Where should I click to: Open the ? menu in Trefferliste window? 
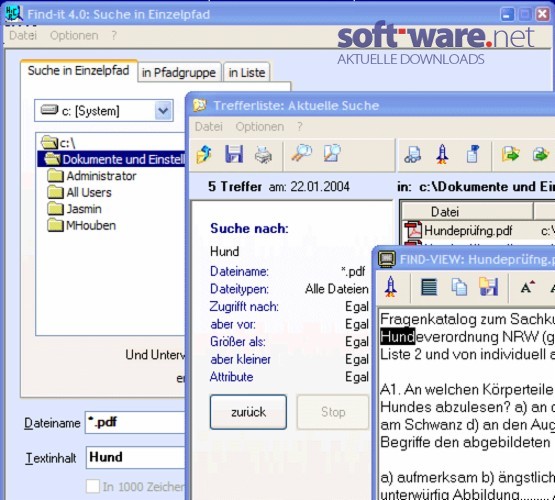[300, 127]
